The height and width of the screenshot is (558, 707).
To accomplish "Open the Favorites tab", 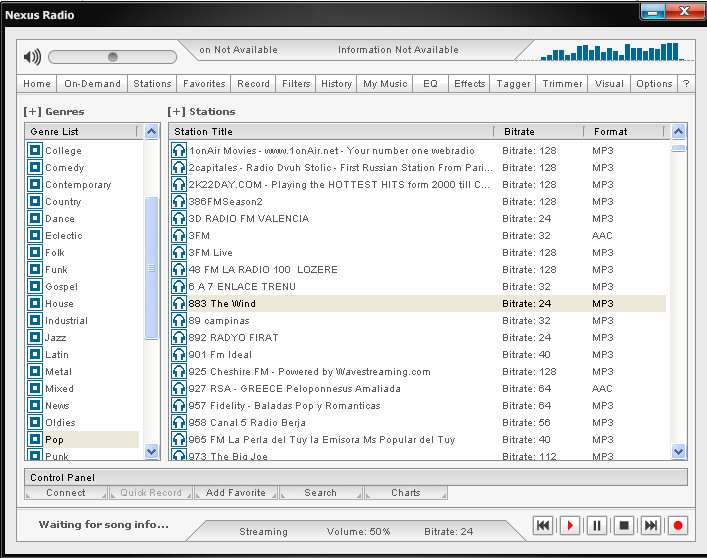I will pos(204,84).
